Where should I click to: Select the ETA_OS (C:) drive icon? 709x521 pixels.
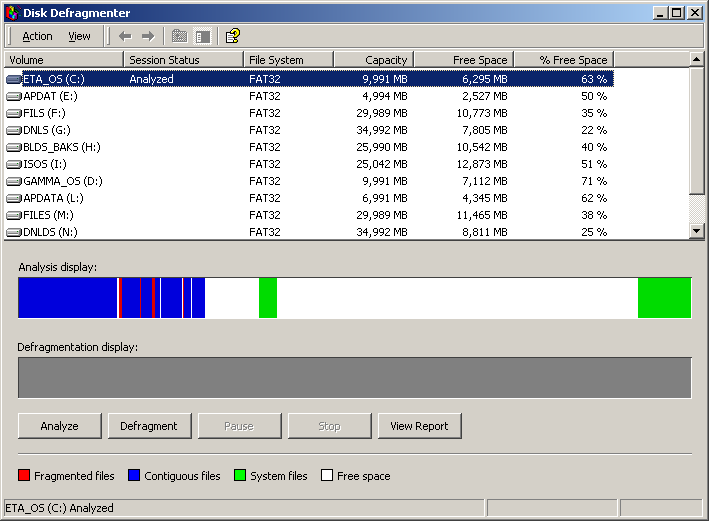point(14,80)
